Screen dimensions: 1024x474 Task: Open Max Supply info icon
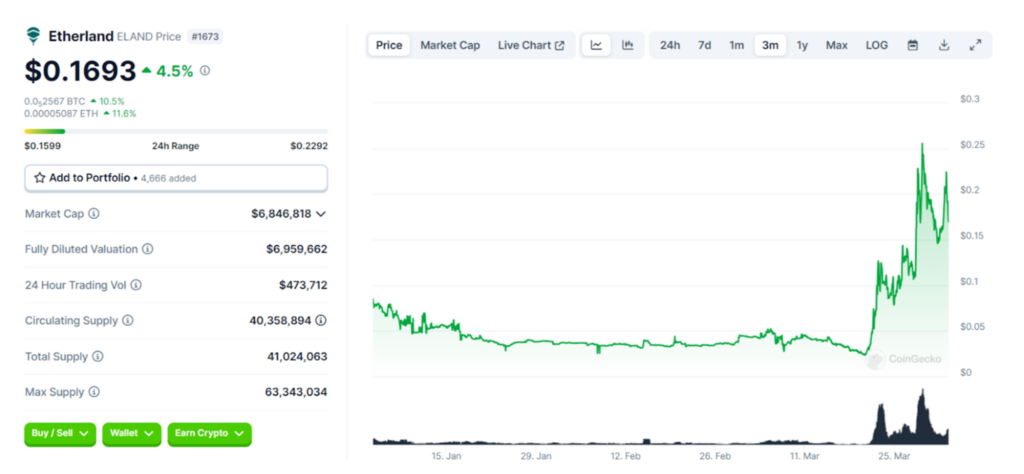[x=94, y=392]
